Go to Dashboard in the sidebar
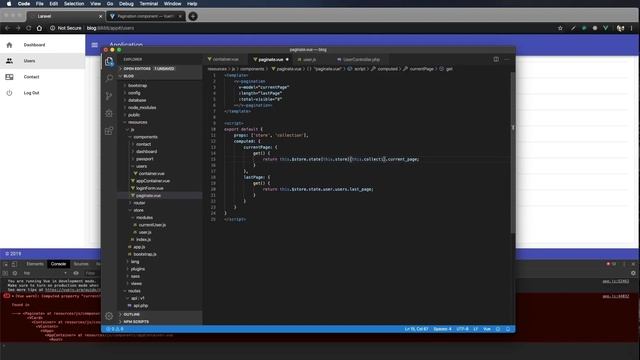The image size is (640, 360). point(42,45)
